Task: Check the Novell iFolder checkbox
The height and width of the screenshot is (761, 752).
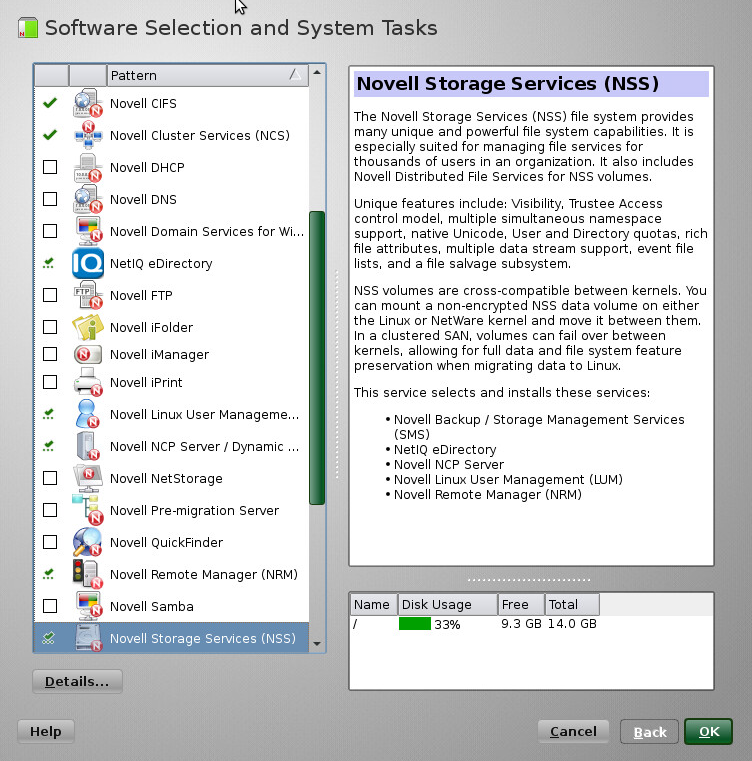Action: coord(50,327)
